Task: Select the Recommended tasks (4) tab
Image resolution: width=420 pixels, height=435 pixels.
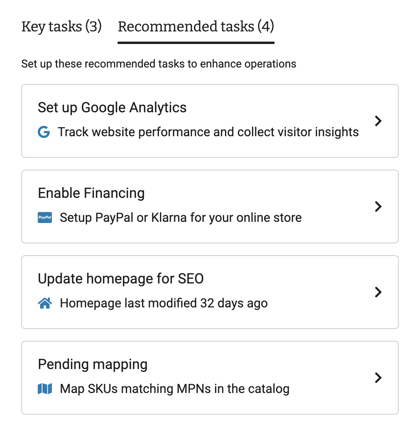Action: (x=196, y=27)
